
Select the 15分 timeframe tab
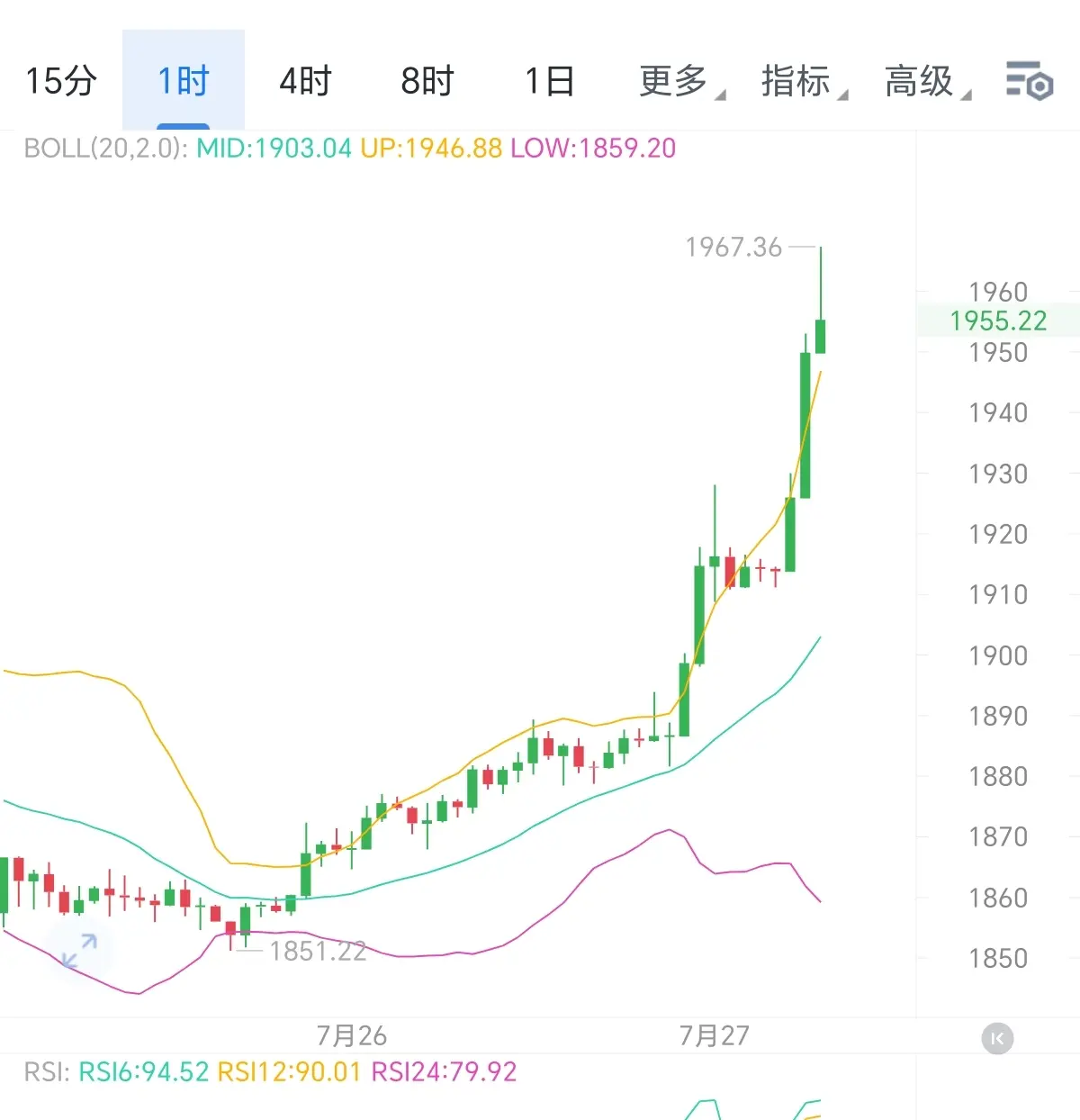pyautogui.click(x=61, y=81)
